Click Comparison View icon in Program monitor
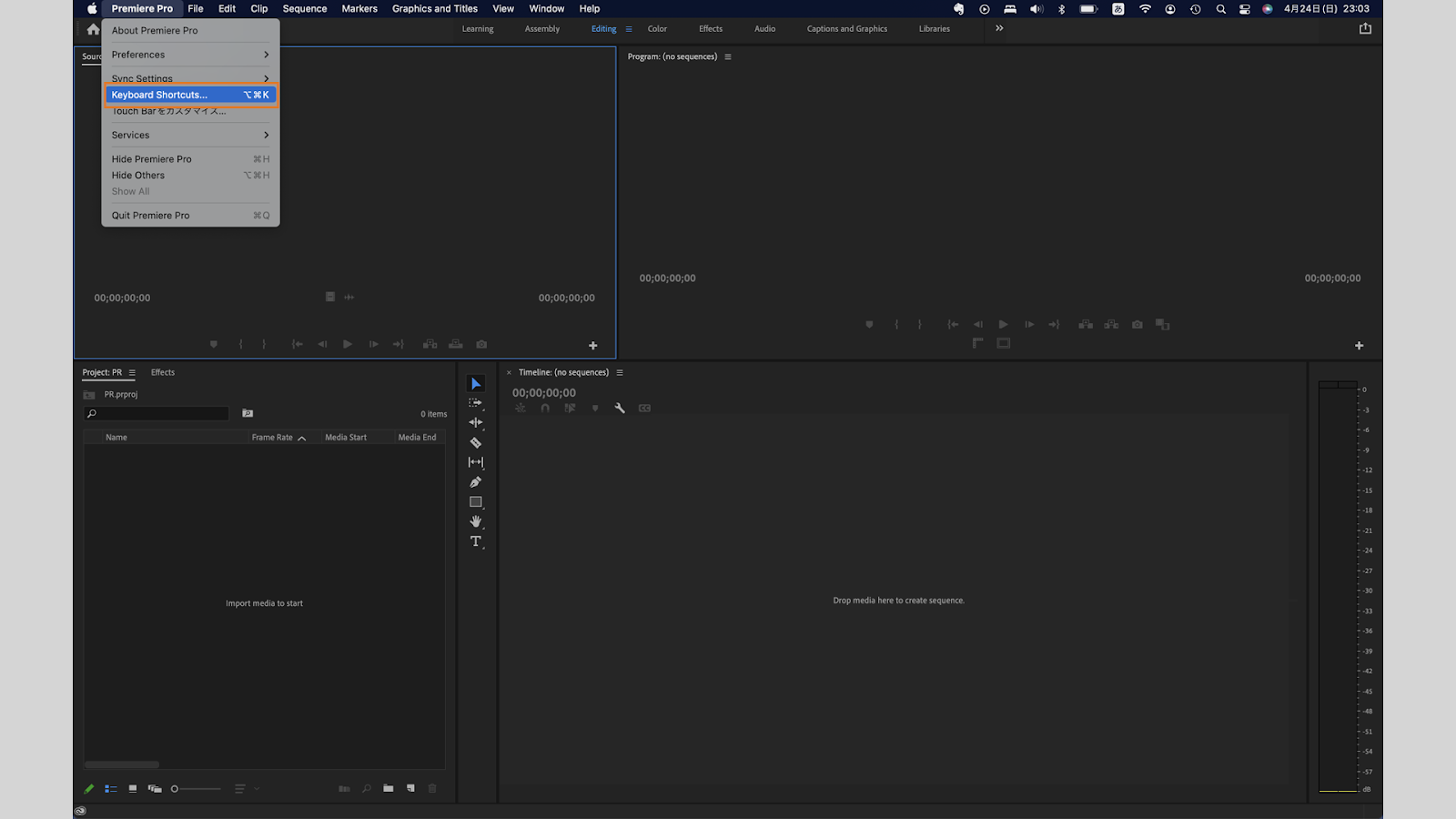Image resolution: width=1456 pixels, height=819 pixels. [x=1163, y=325]
